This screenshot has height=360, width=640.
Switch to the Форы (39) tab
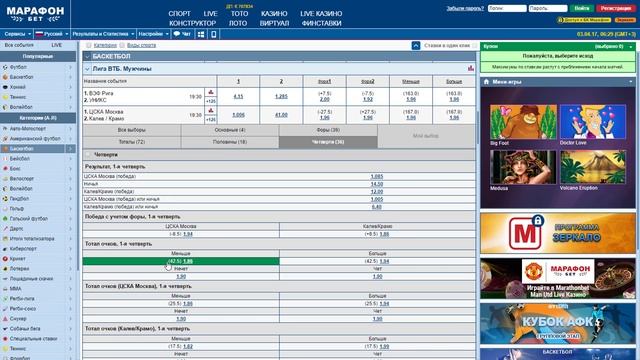tap(328, 130)
